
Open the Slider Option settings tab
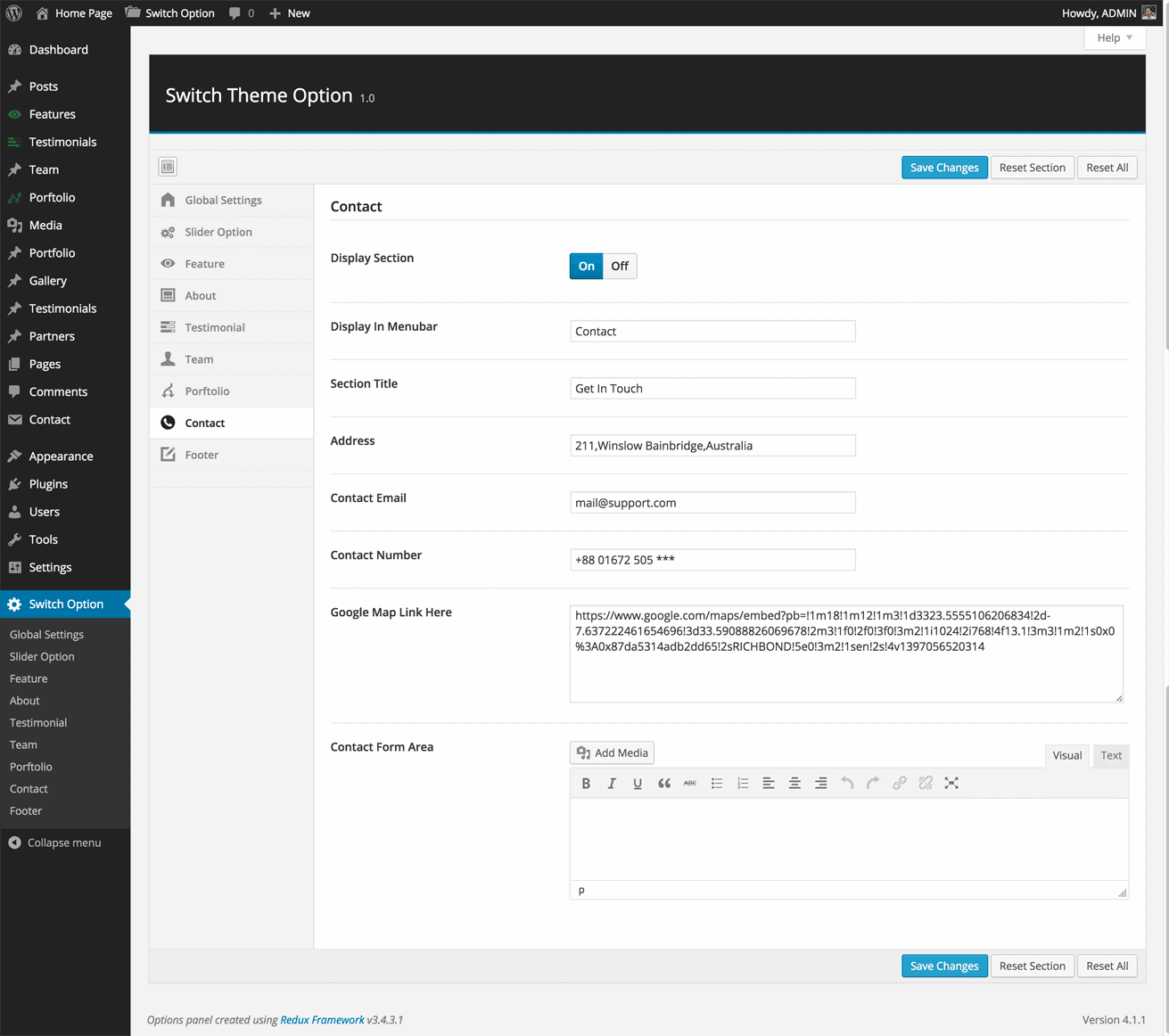[218, 232]
